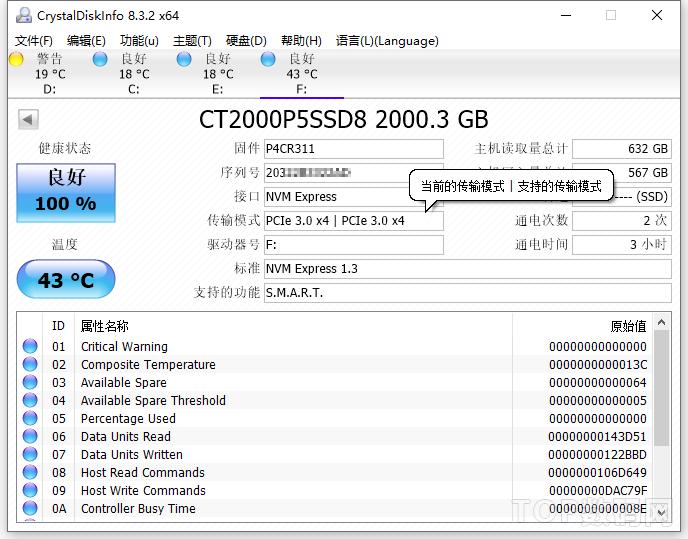Click raw value 0000000143D51

pos(597,437)
